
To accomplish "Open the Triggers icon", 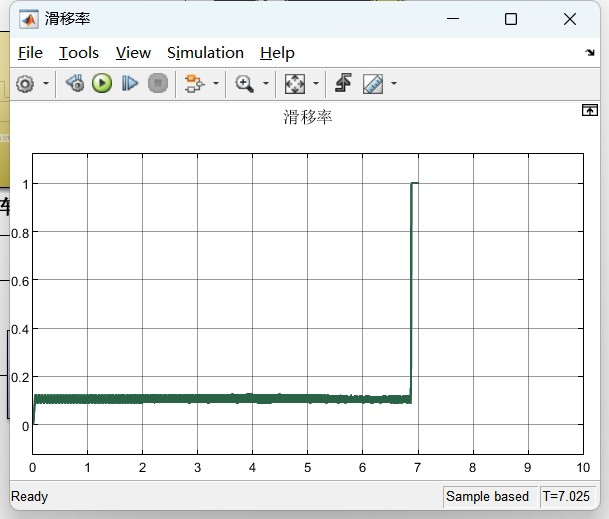I will click(343, 83).
